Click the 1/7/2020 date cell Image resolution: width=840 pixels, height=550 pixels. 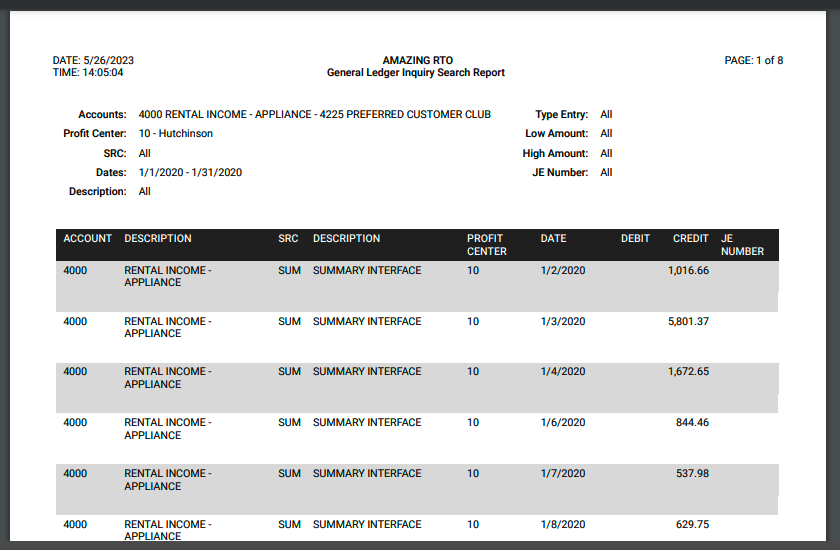(563, 474)
